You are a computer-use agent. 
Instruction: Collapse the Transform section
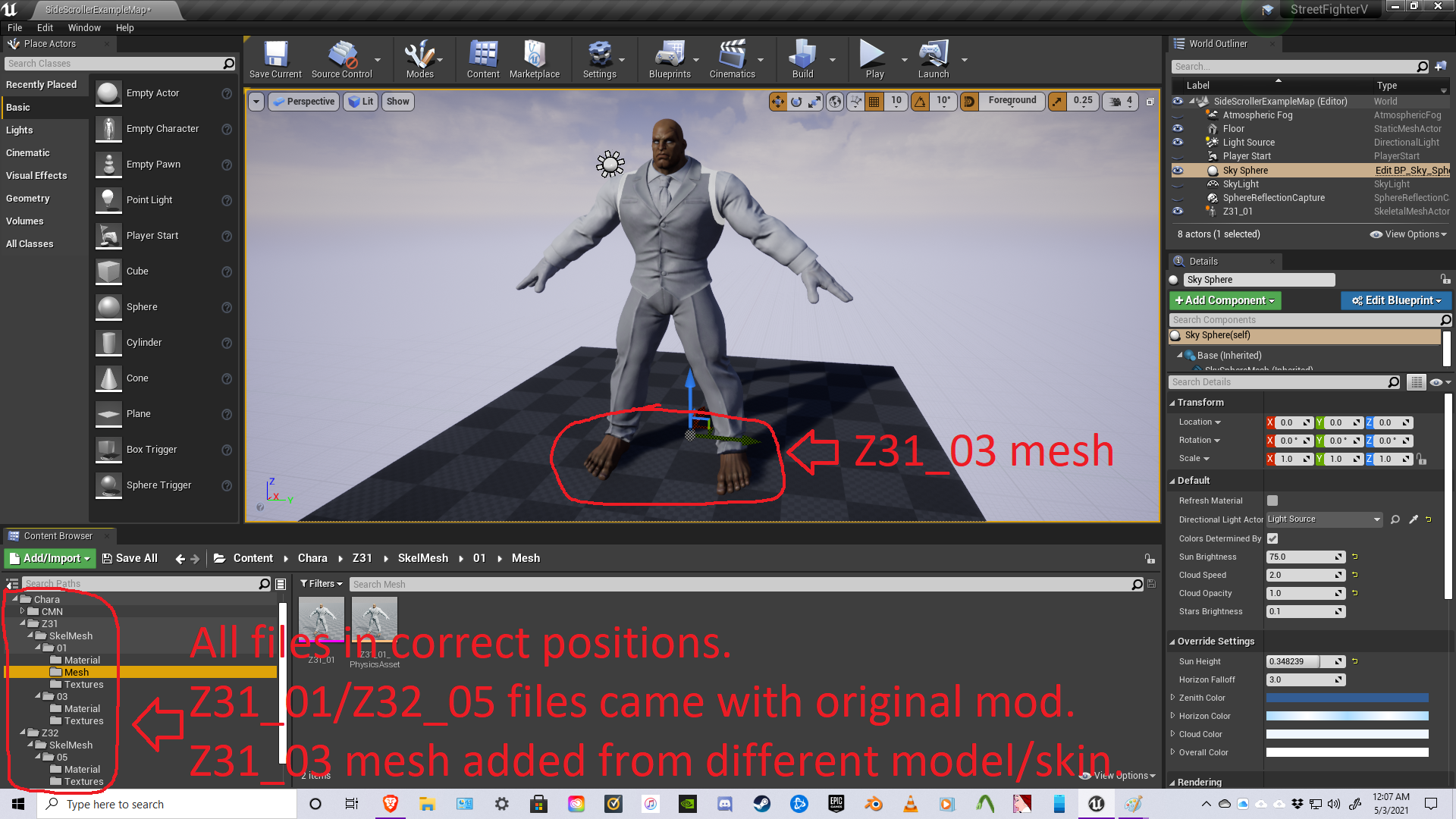(x=1172, y=403)
